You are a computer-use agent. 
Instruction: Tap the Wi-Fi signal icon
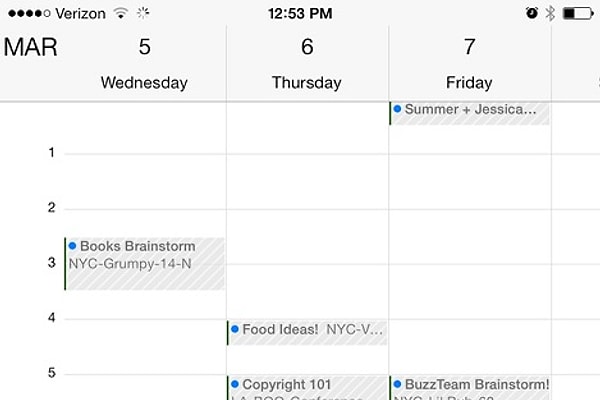(x=121, y=13)
